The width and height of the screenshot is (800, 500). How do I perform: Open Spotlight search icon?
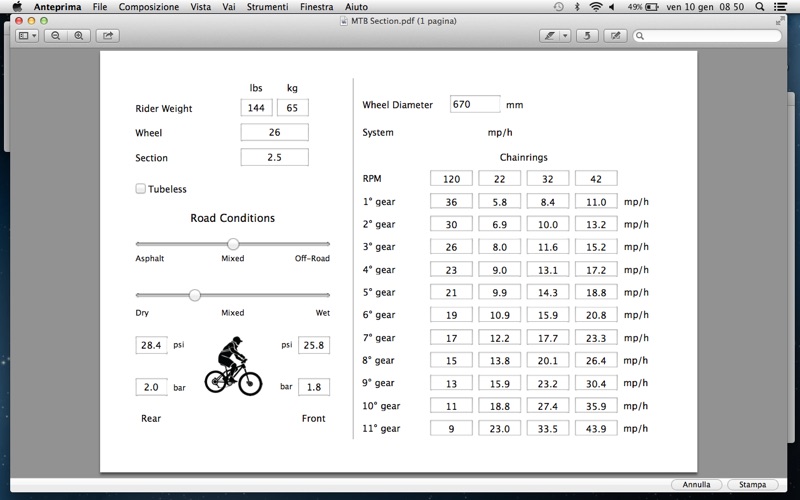coord(760,7)
